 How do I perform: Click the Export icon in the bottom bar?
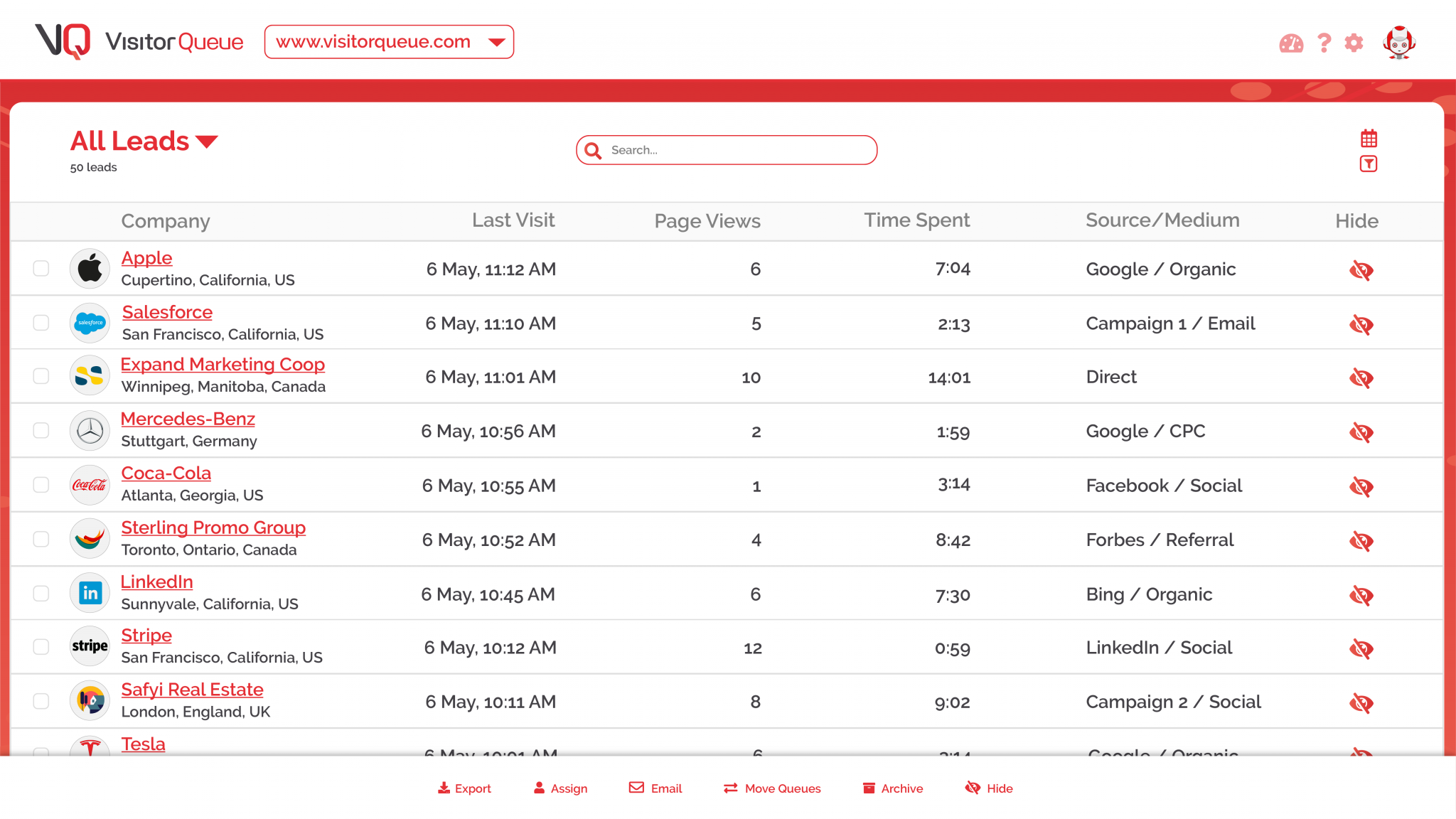click(444, 788)
